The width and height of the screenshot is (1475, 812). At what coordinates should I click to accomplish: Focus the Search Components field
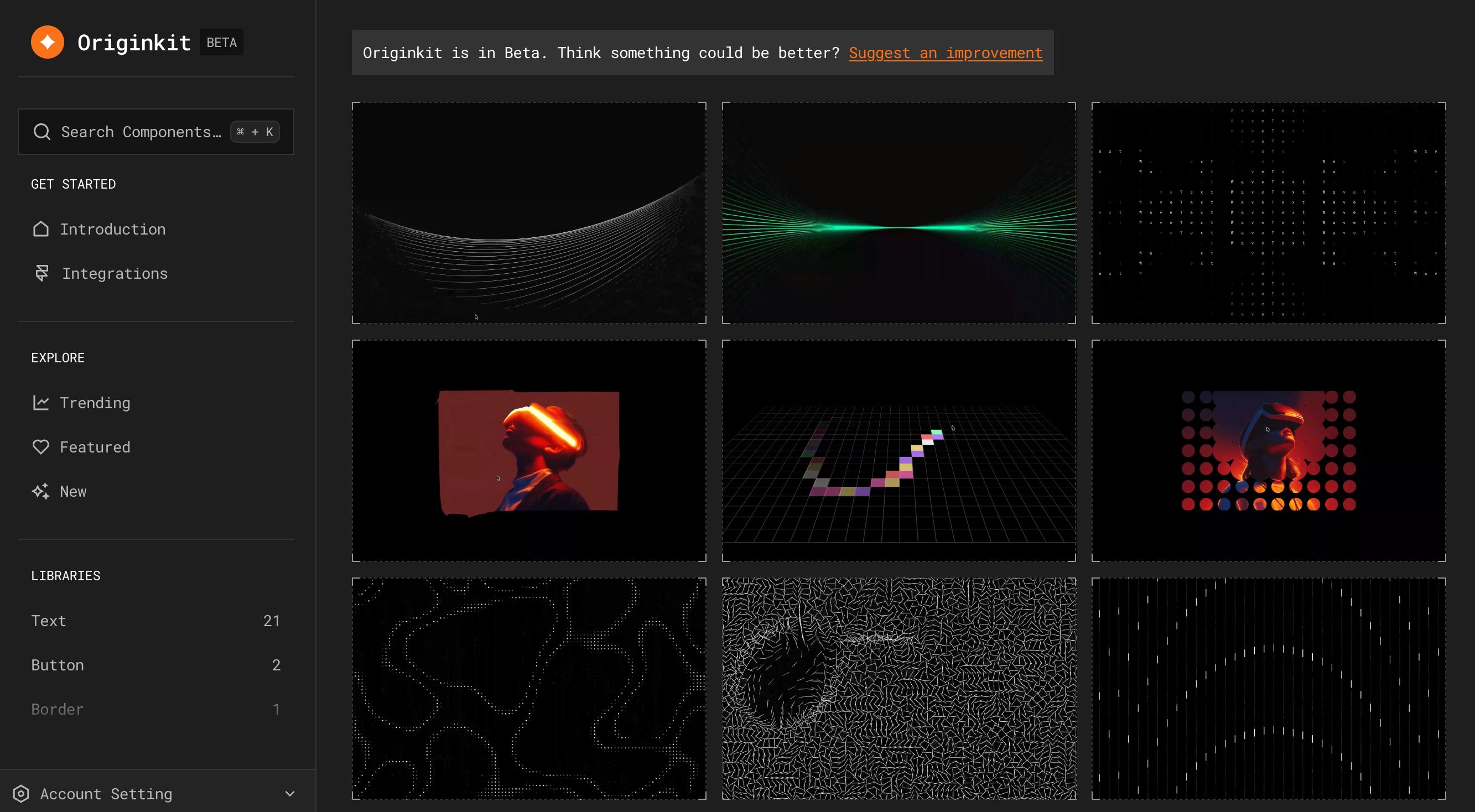pos(156,132)
